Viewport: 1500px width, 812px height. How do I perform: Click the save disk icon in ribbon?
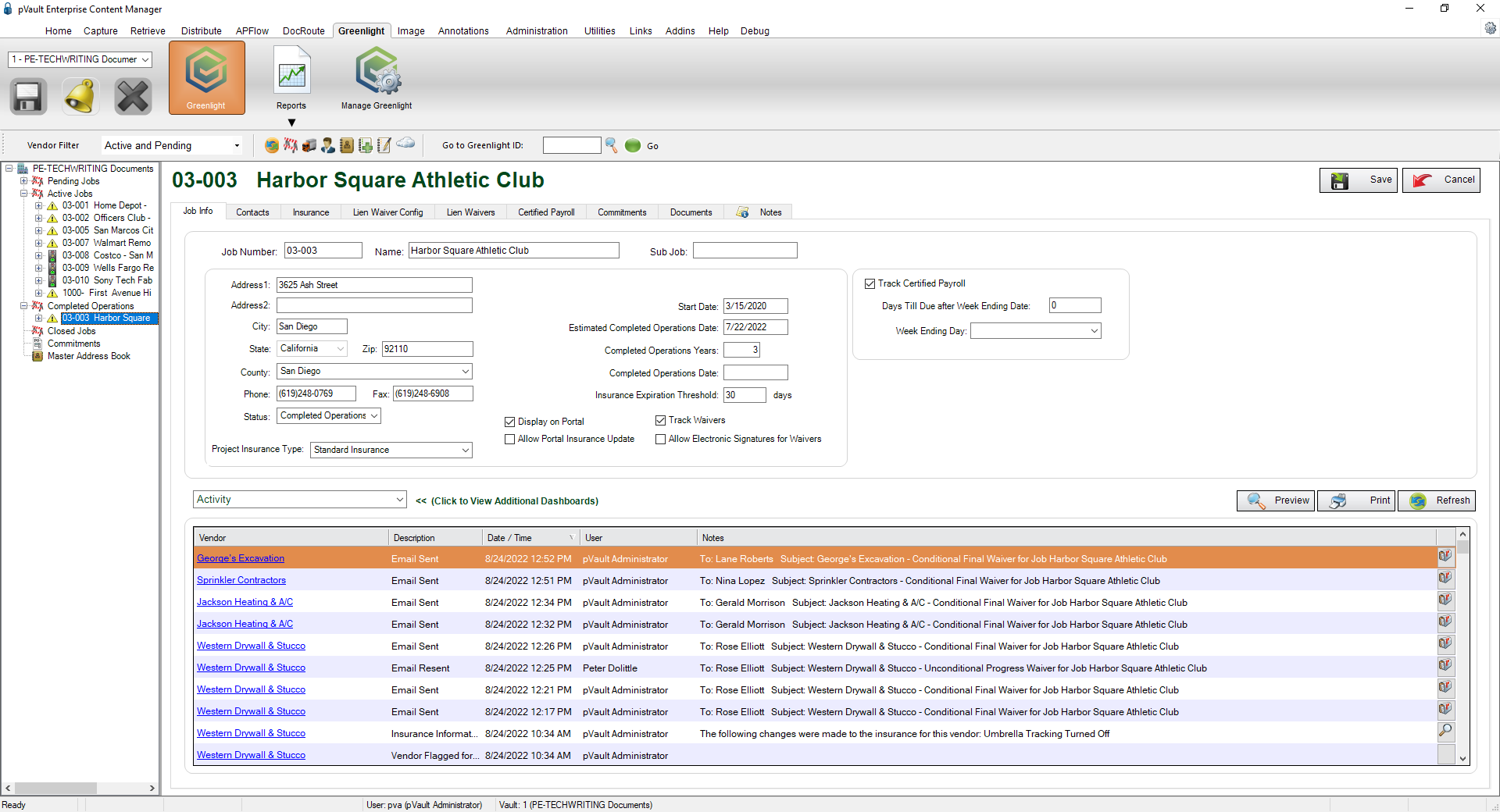pyautogui.click(x=28, y=97)
